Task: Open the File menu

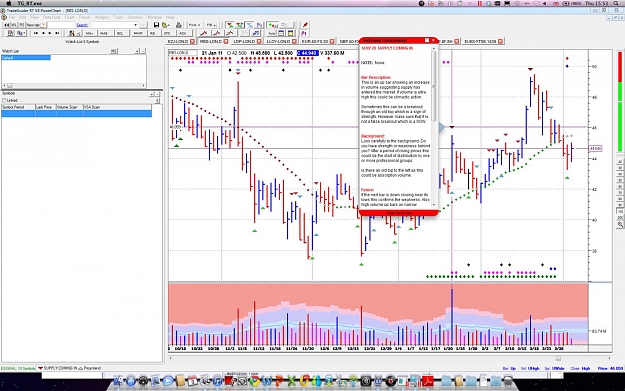Action: click(x=12, y=18)
